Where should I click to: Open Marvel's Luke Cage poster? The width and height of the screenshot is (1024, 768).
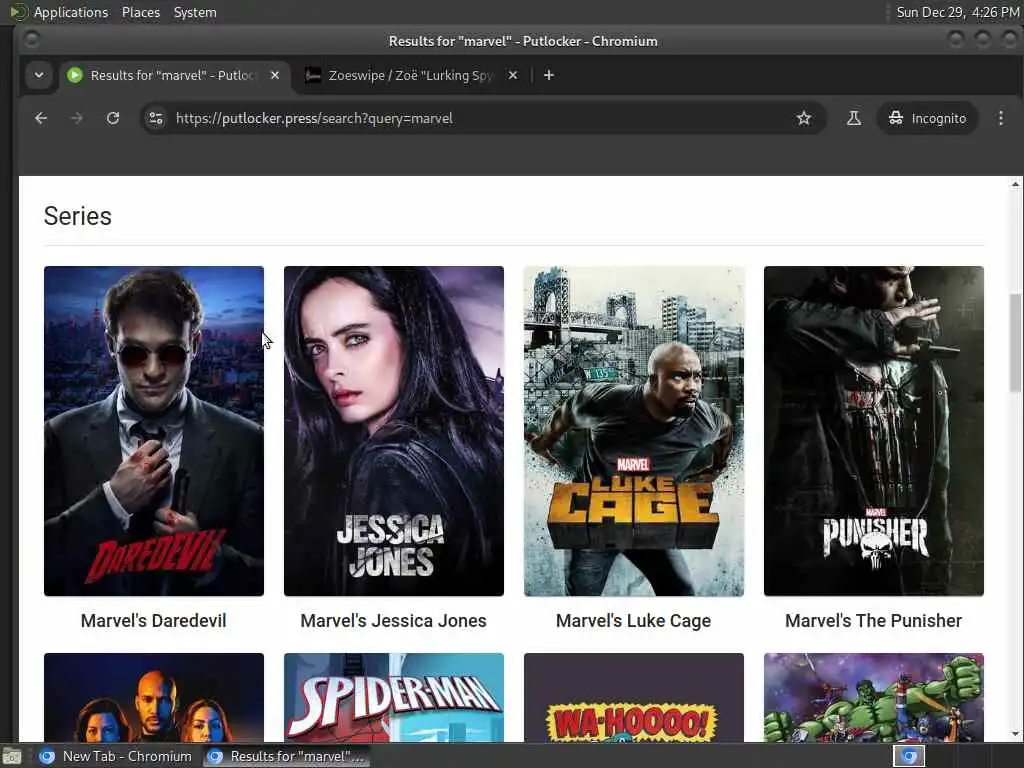click(633, 431)
